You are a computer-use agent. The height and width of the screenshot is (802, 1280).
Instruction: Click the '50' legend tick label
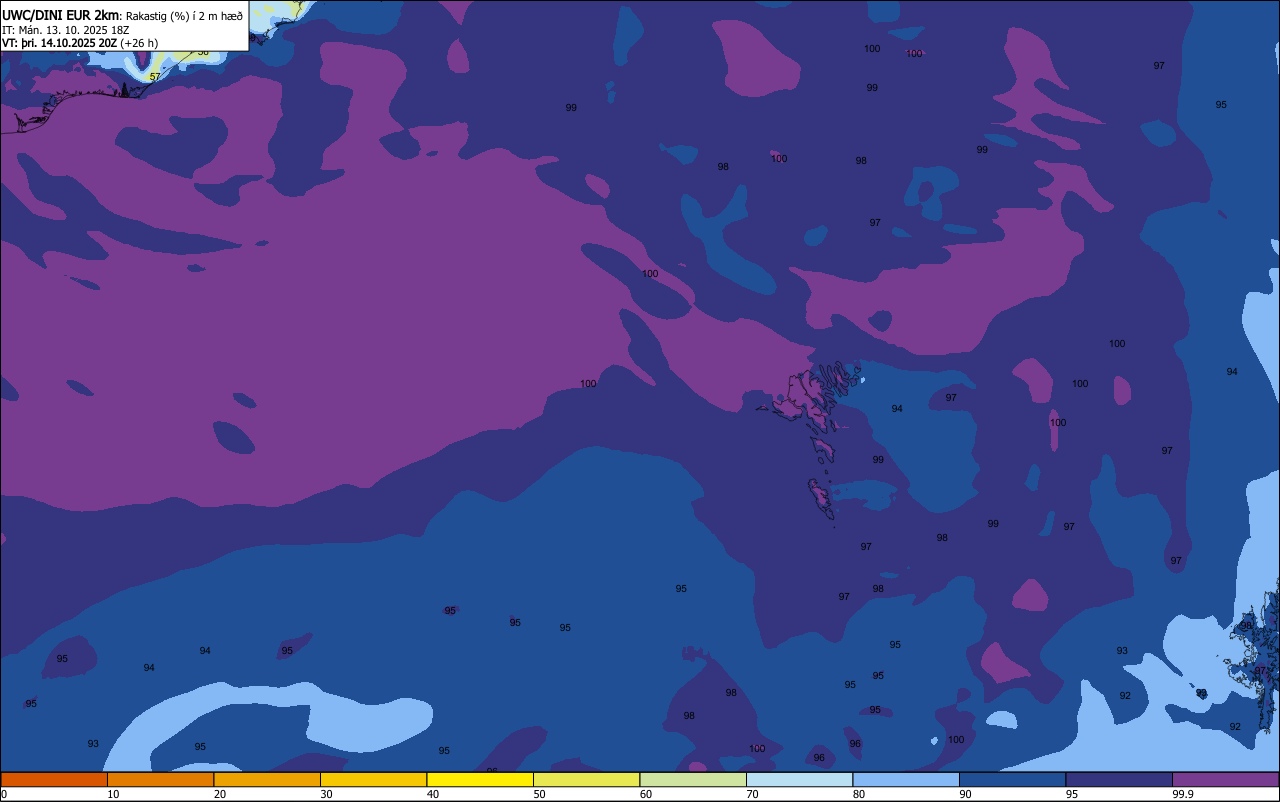[539, 794]
